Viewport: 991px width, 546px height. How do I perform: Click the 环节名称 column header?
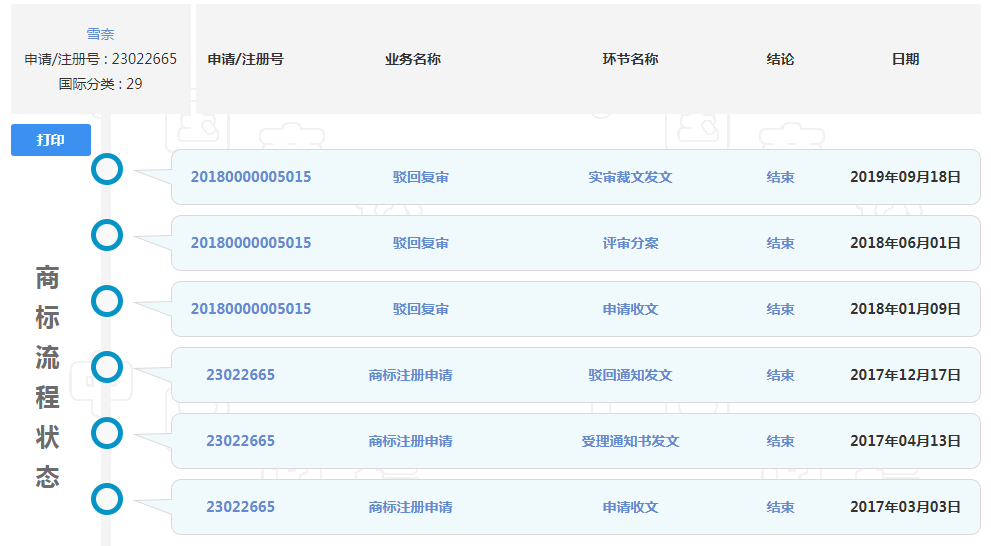[630, 59]
